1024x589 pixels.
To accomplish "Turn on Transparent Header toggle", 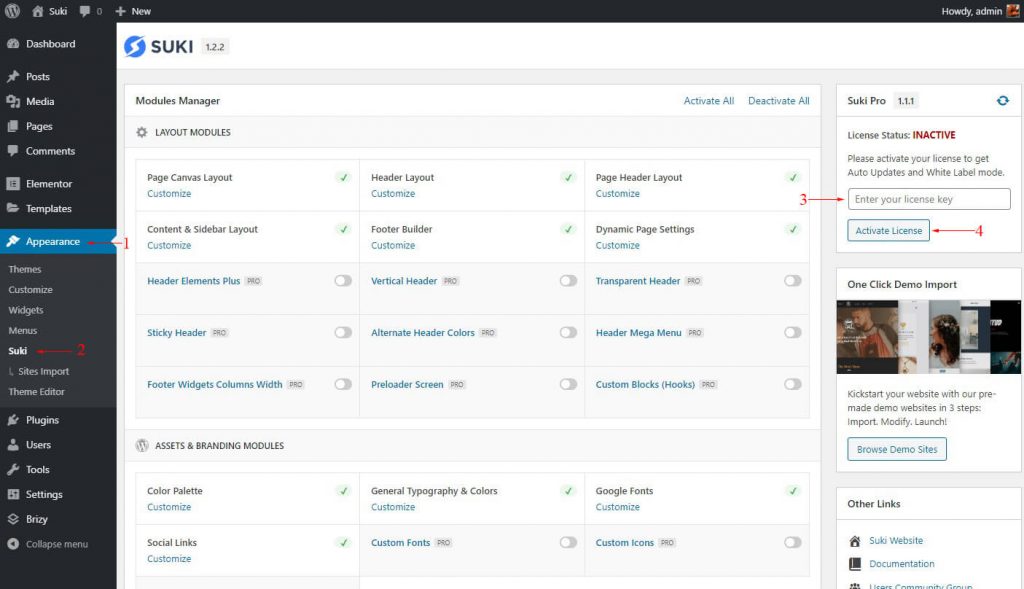I will coord(792,281).
